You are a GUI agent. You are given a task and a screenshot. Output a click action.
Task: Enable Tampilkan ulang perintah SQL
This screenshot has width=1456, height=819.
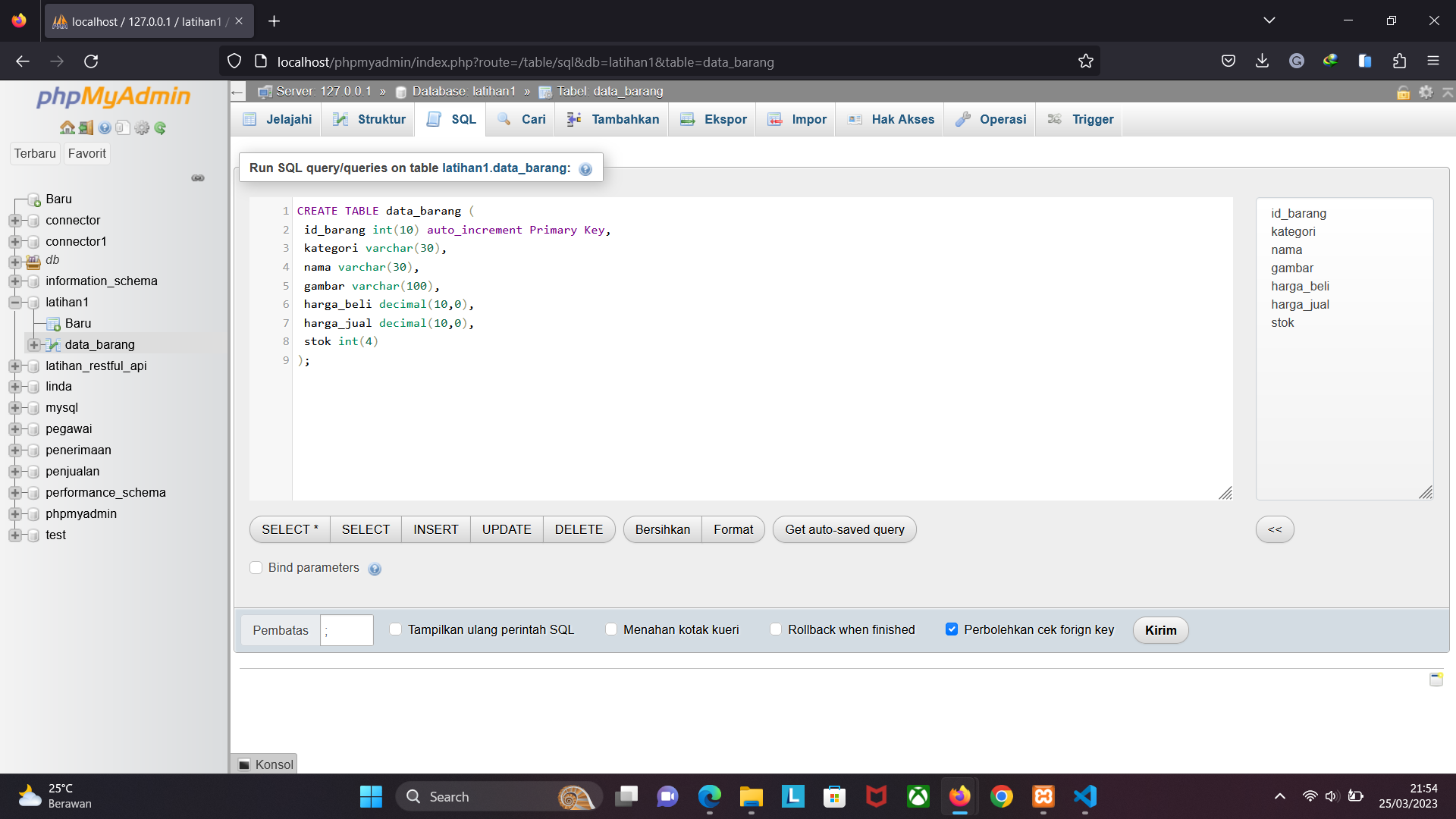pyautogui.click(x=395, y=629)
